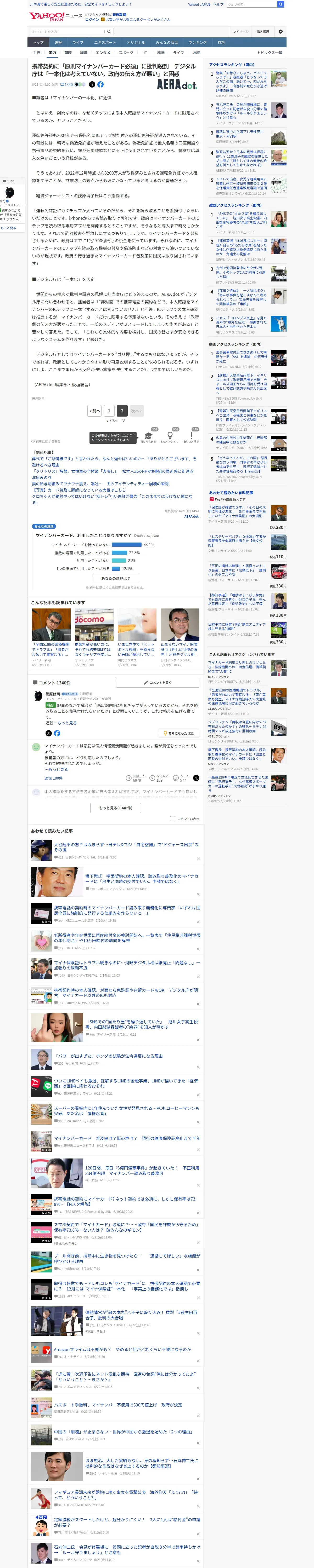Open トップ navigation tab
Screen dimensions: 314x1568
tap(38, 43)
